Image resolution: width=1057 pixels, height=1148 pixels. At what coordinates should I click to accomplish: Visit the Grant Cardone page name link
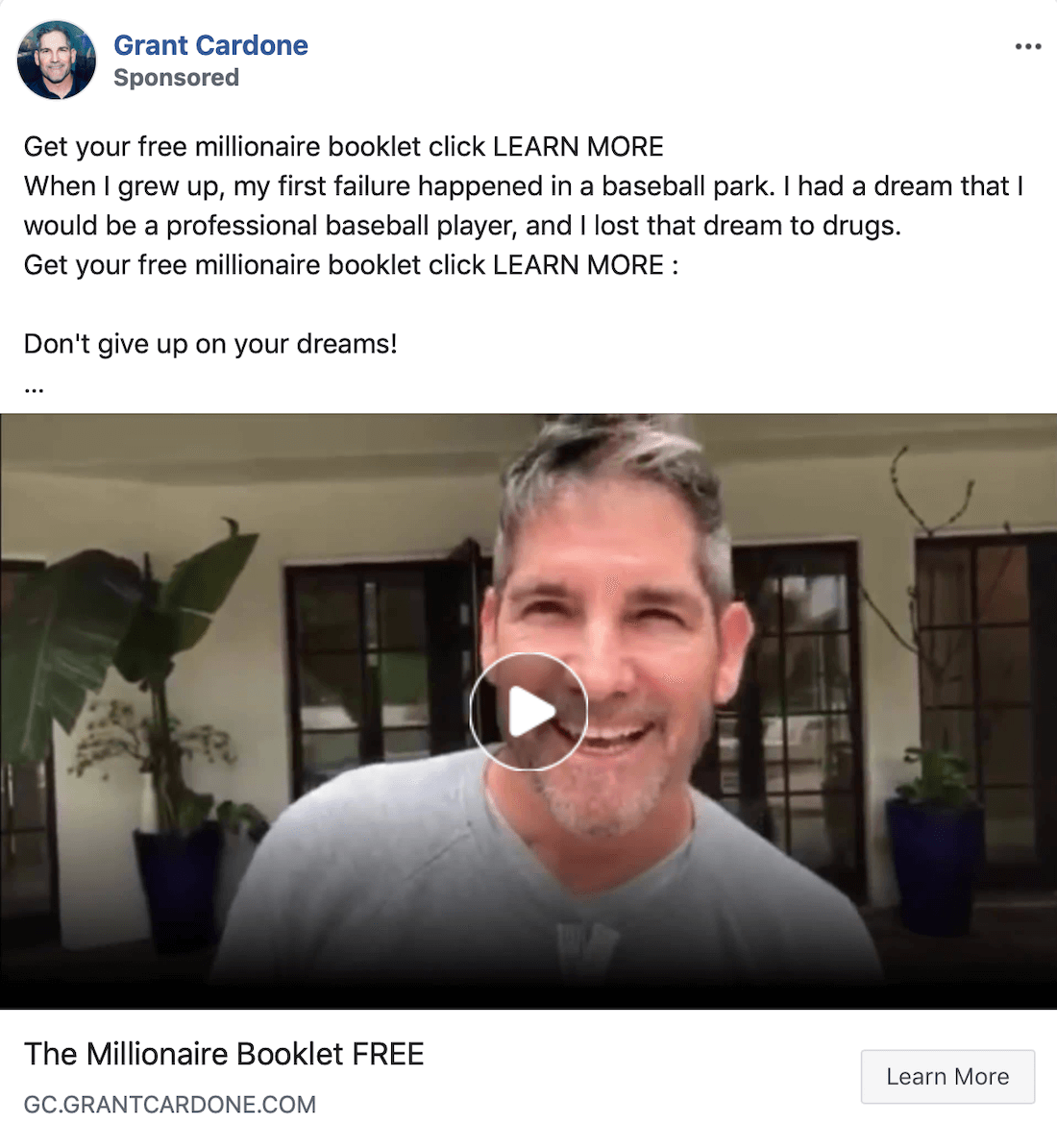[x=211, y=45]
